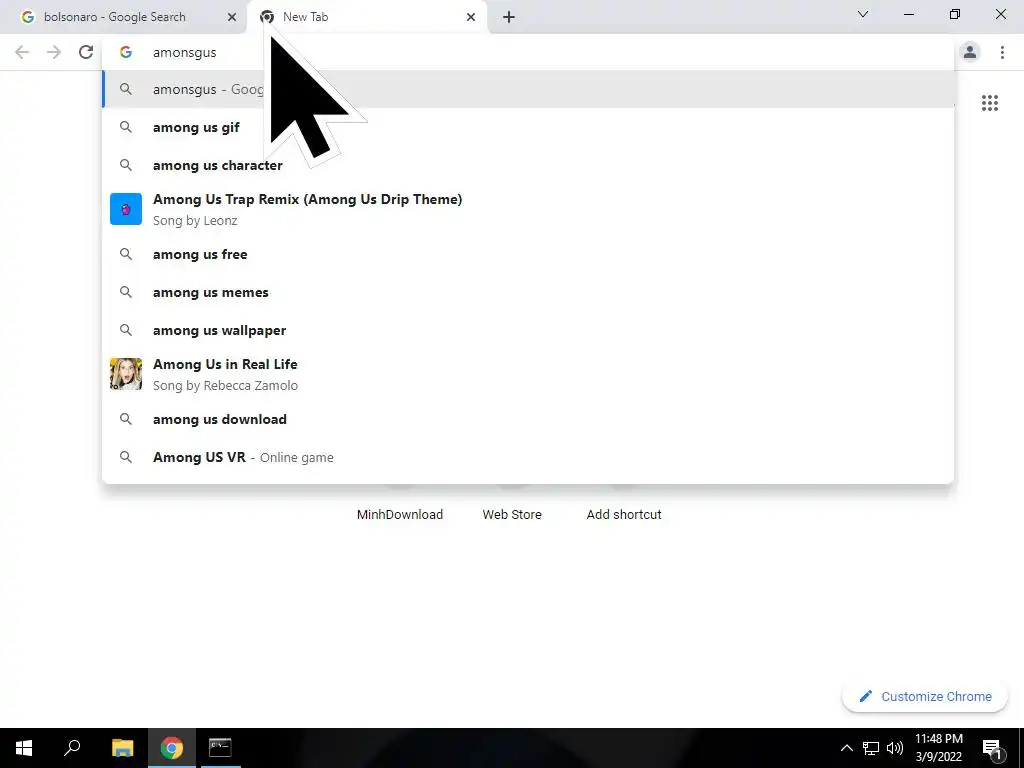This screenshot has height=768, width=1024.
Task: Open the tab search chevron
Action: (x=863, y=14)
